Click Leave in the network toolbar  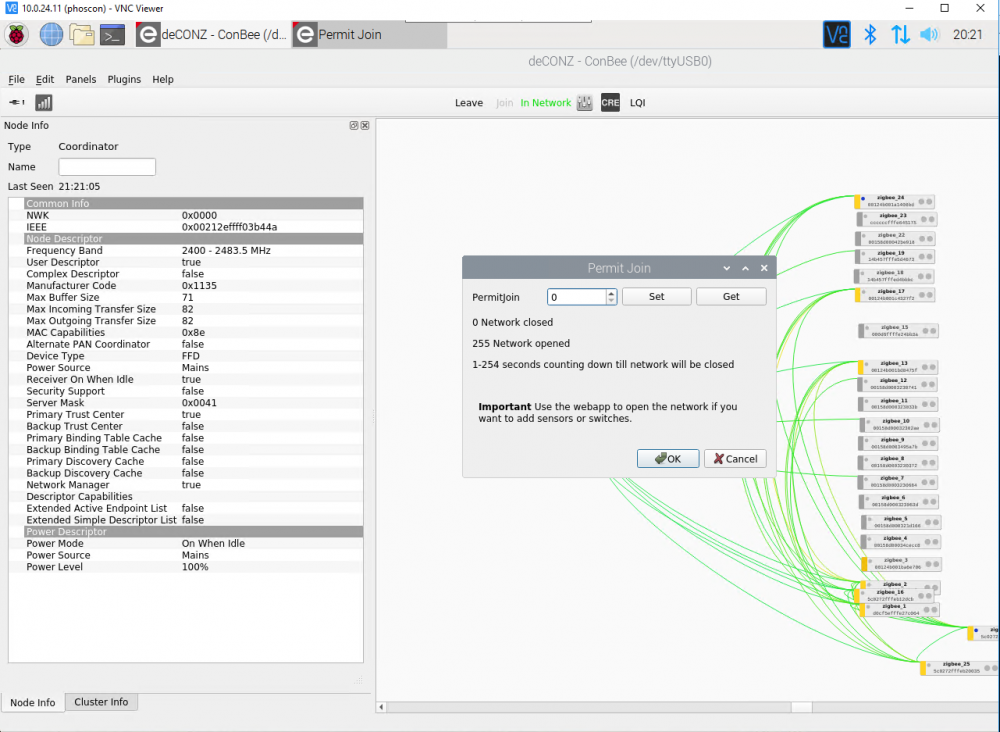[469, 103]
